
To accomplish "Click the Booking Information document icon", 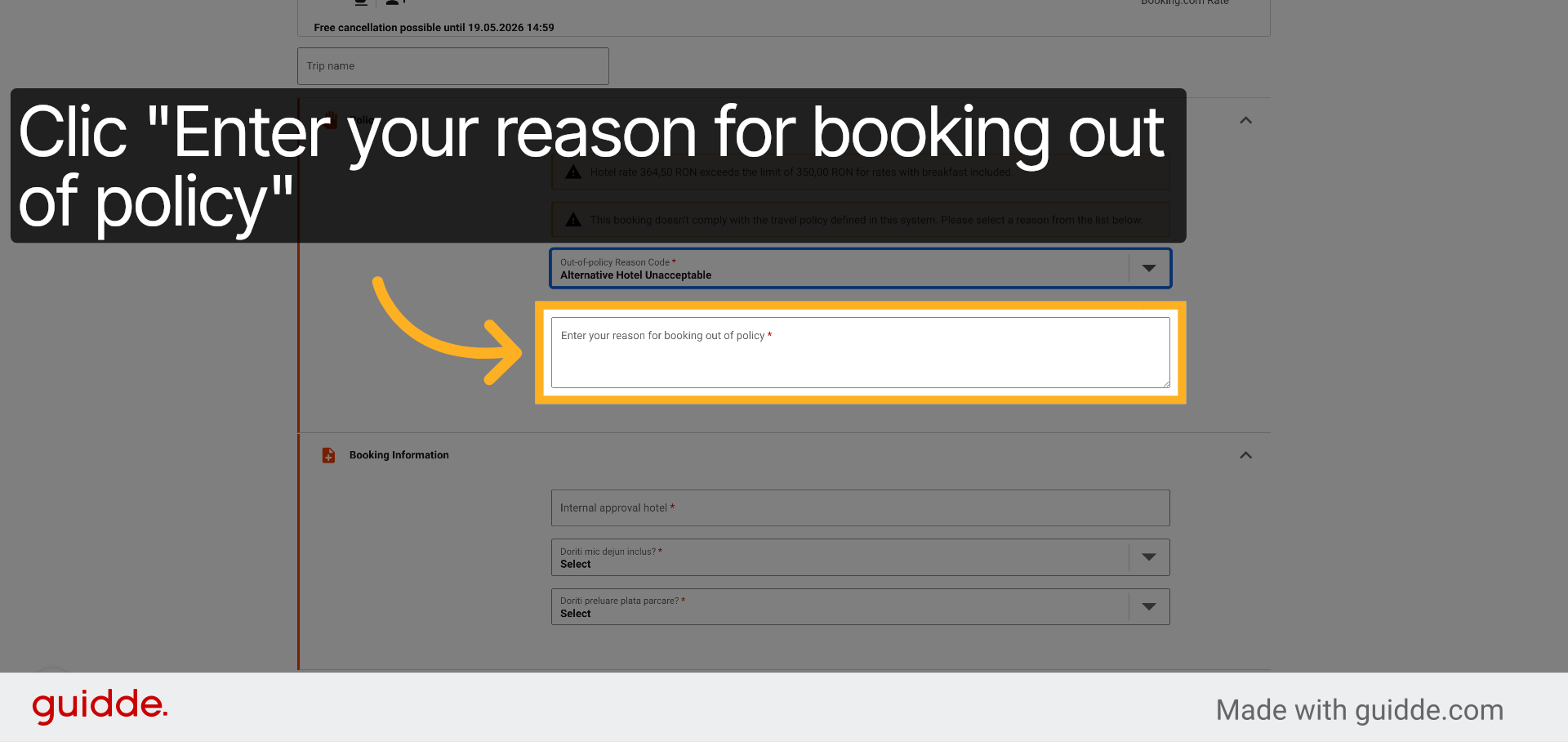I will point(328,455).
